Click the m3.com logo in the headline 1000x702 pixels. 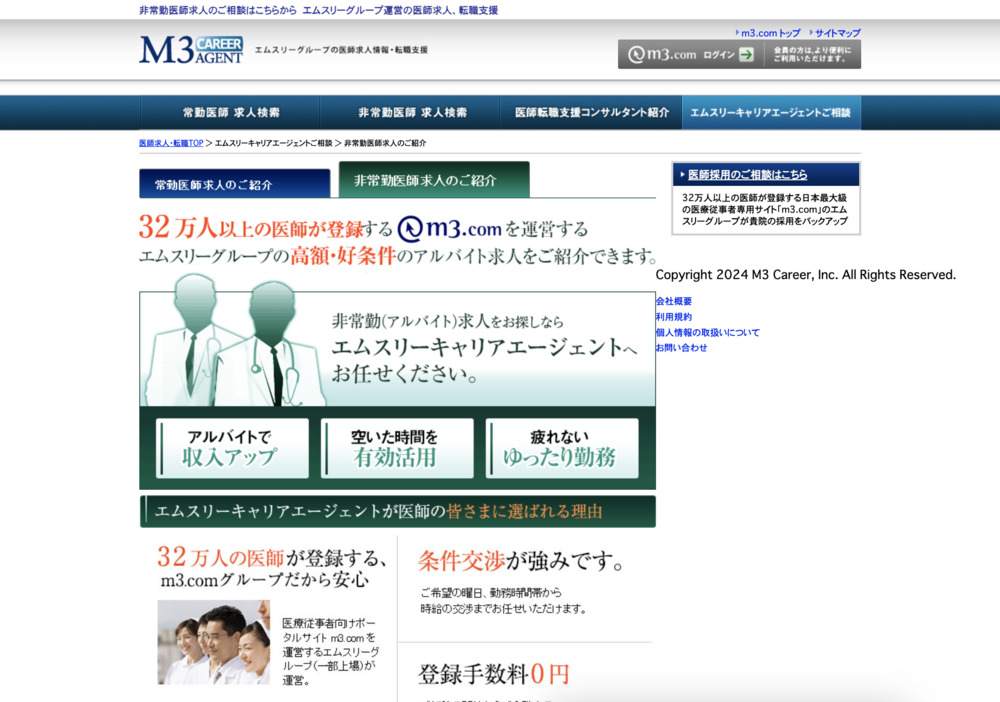(449, 228)
